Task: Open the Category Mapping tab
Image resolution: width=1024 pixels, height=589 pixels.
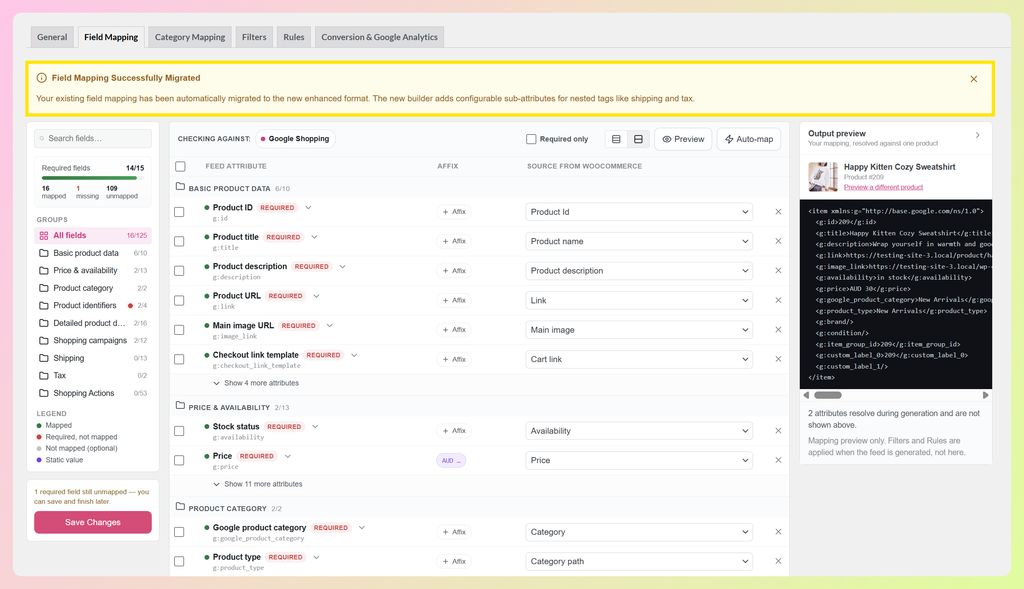Action: point(190,37)
